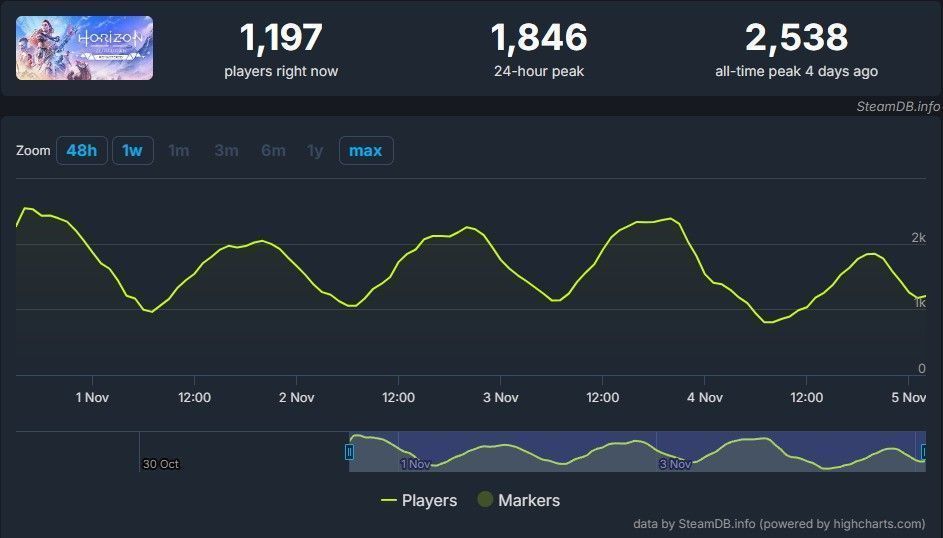
Task: Select the 1w zoom range
Action: [132, 151]
